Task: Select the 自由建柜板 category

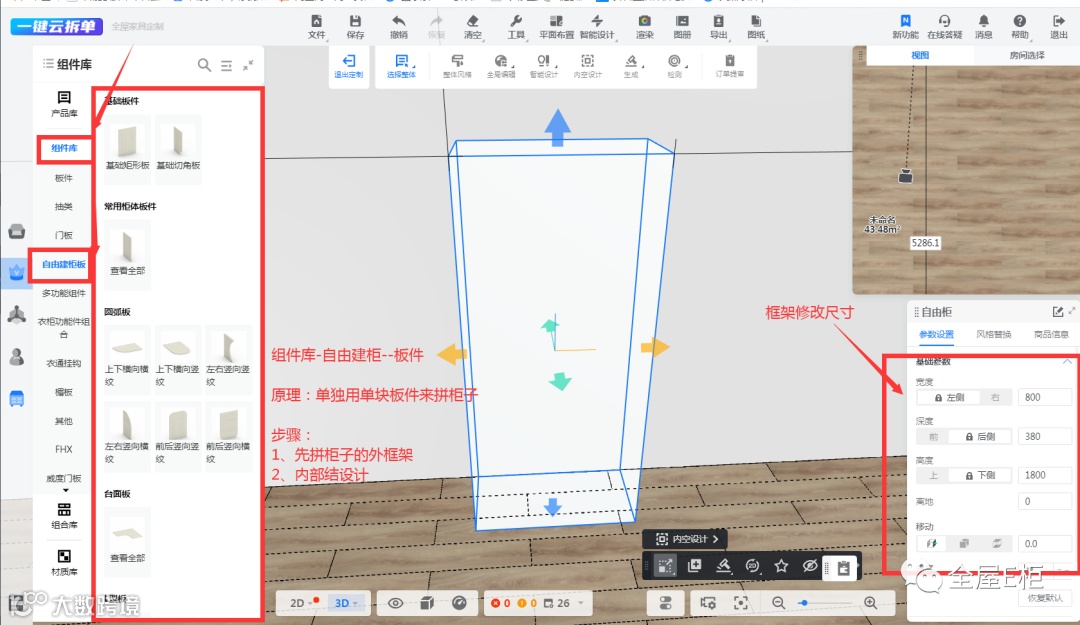Action: click(x=63, y=265)
